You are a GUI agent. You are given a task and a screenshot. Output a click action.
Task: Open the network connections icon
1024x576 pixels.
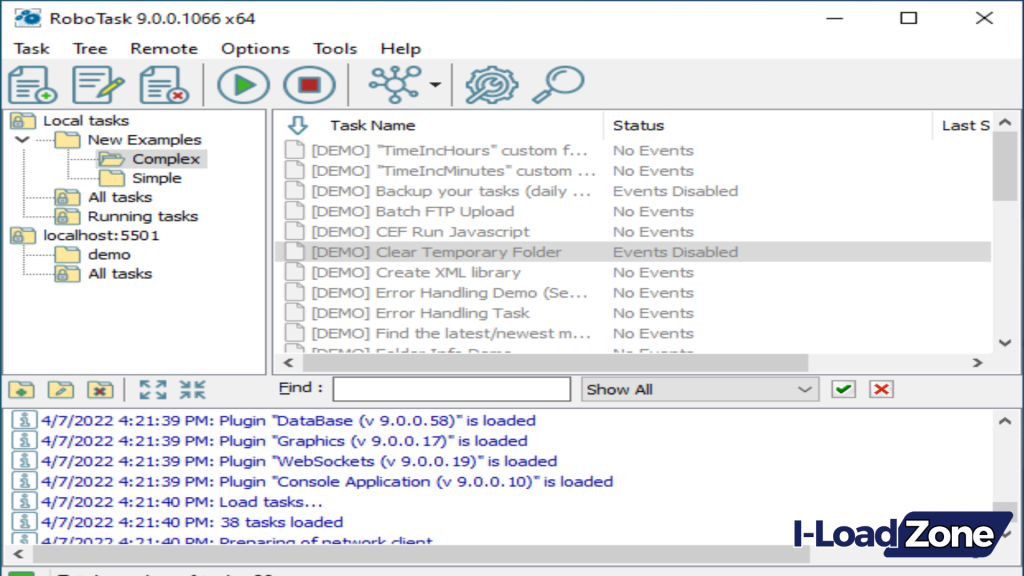click(x=395, y=84)
